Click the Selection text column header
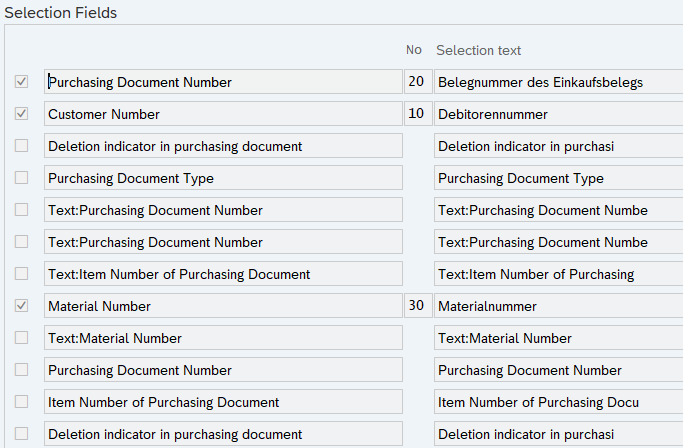The width and height of the screenshot is (683, 448). point(478,50)
